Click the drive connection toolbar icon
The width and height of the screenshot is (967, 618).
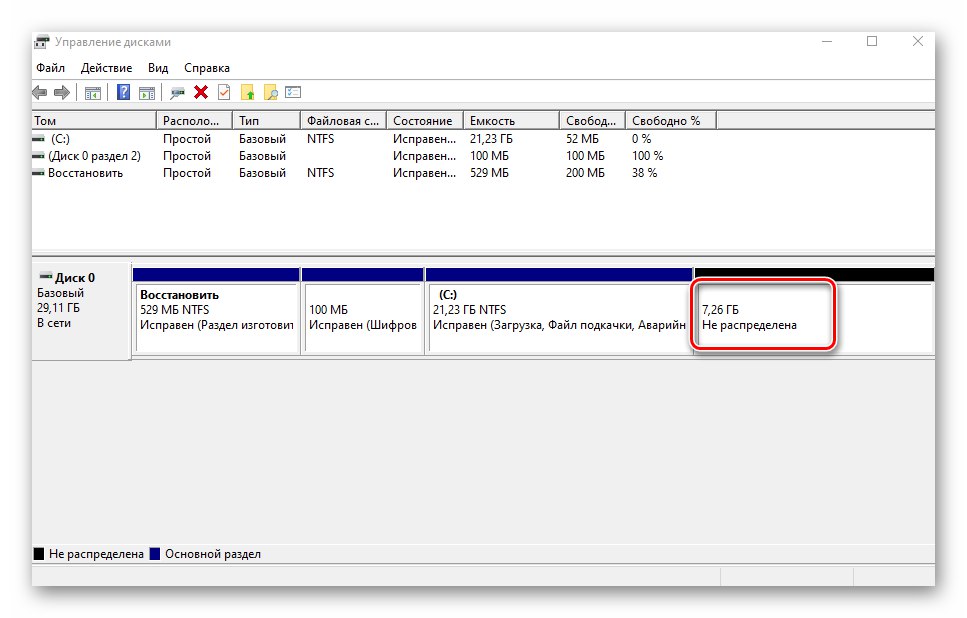tap(177, 93)
